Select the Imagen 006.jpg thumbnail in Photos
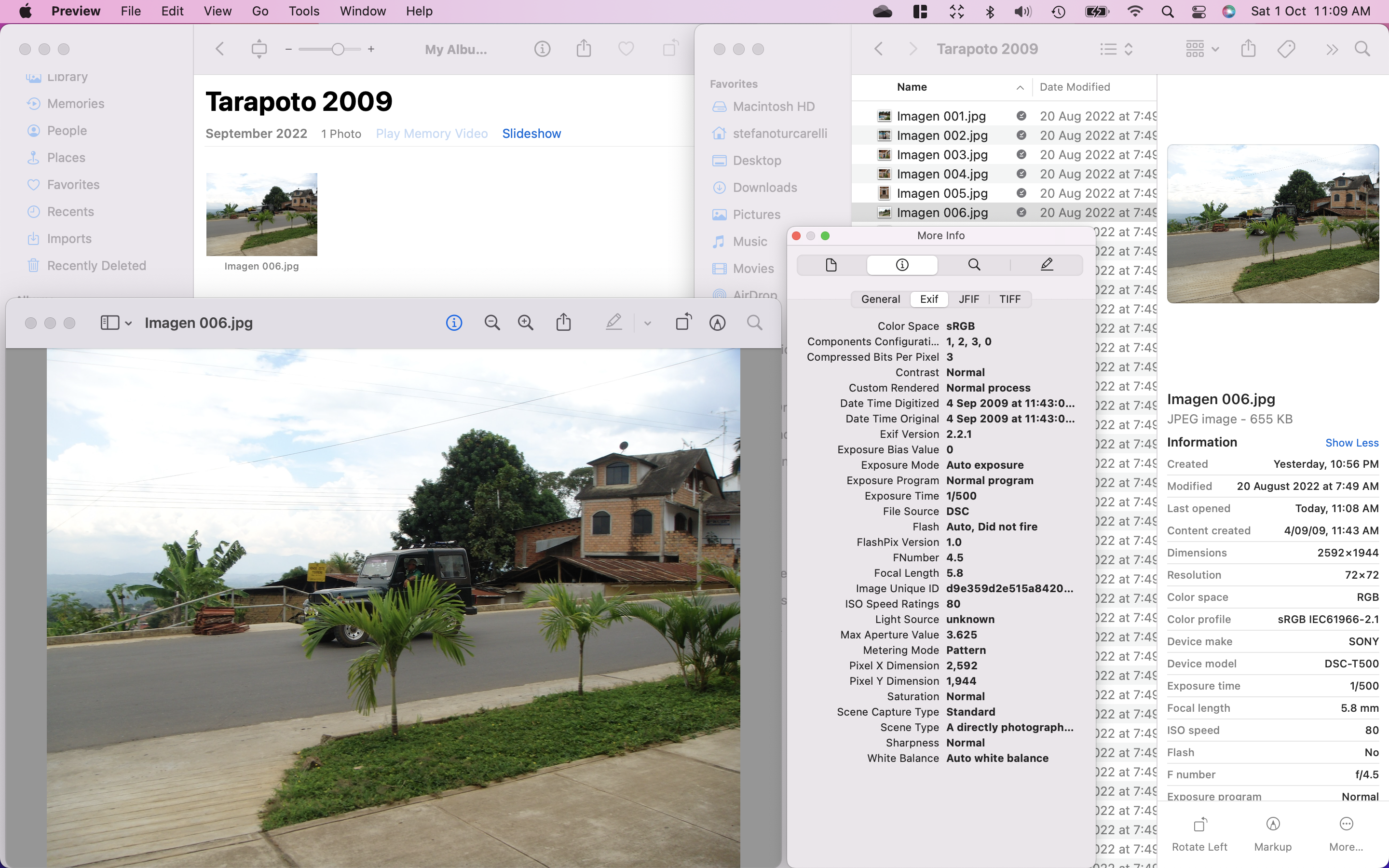The image size is (1389, 868). coord(261,214)
